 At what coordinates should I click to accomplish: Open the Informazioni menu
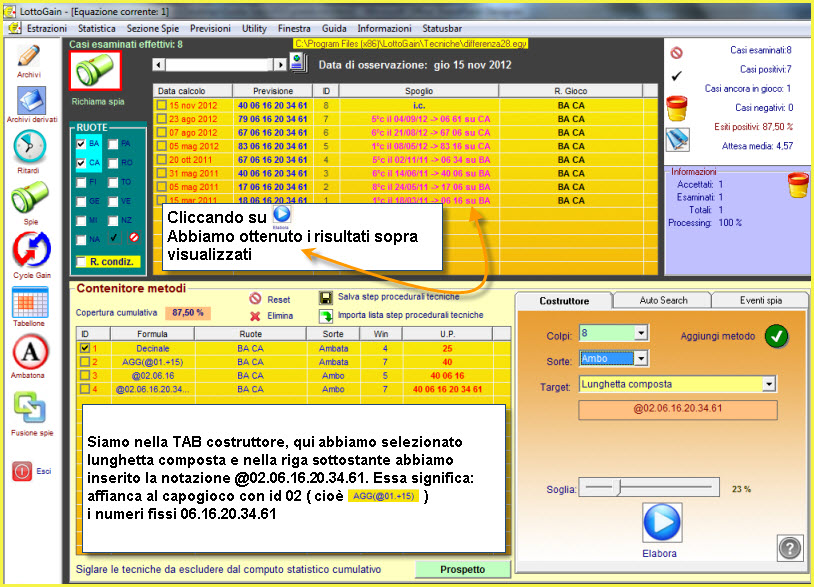pyautogui.click(x=384, y=29)
